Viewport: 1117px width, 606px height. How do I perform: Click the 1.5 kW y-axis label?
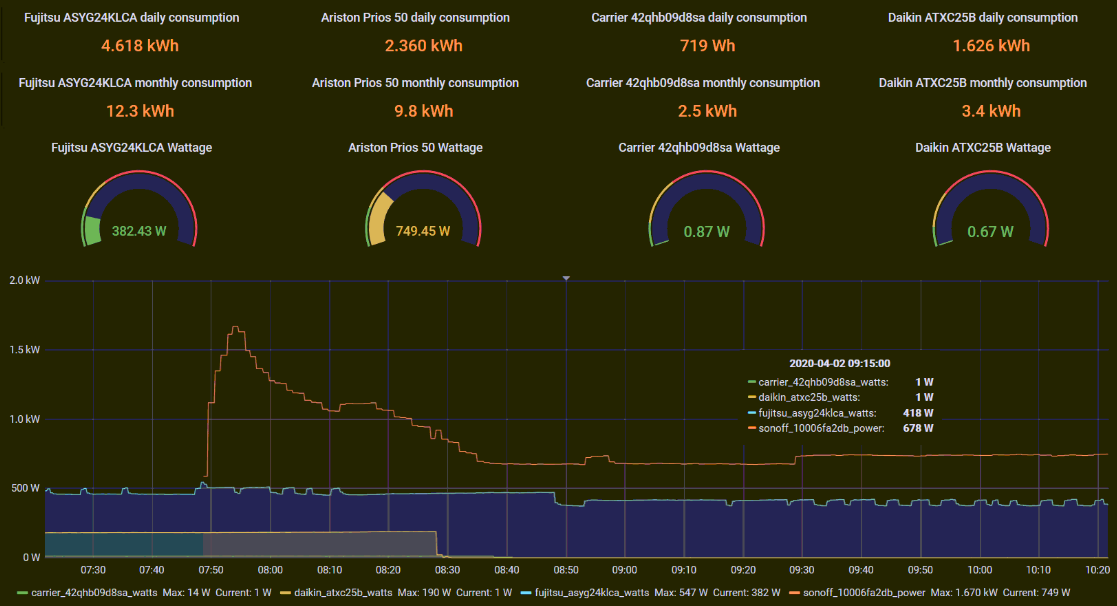[25, 350]
